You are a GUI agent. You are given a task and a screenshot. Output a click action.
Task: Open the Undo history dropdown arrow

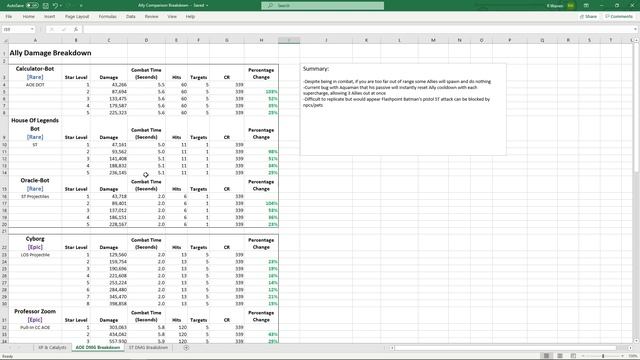point(61,6)
